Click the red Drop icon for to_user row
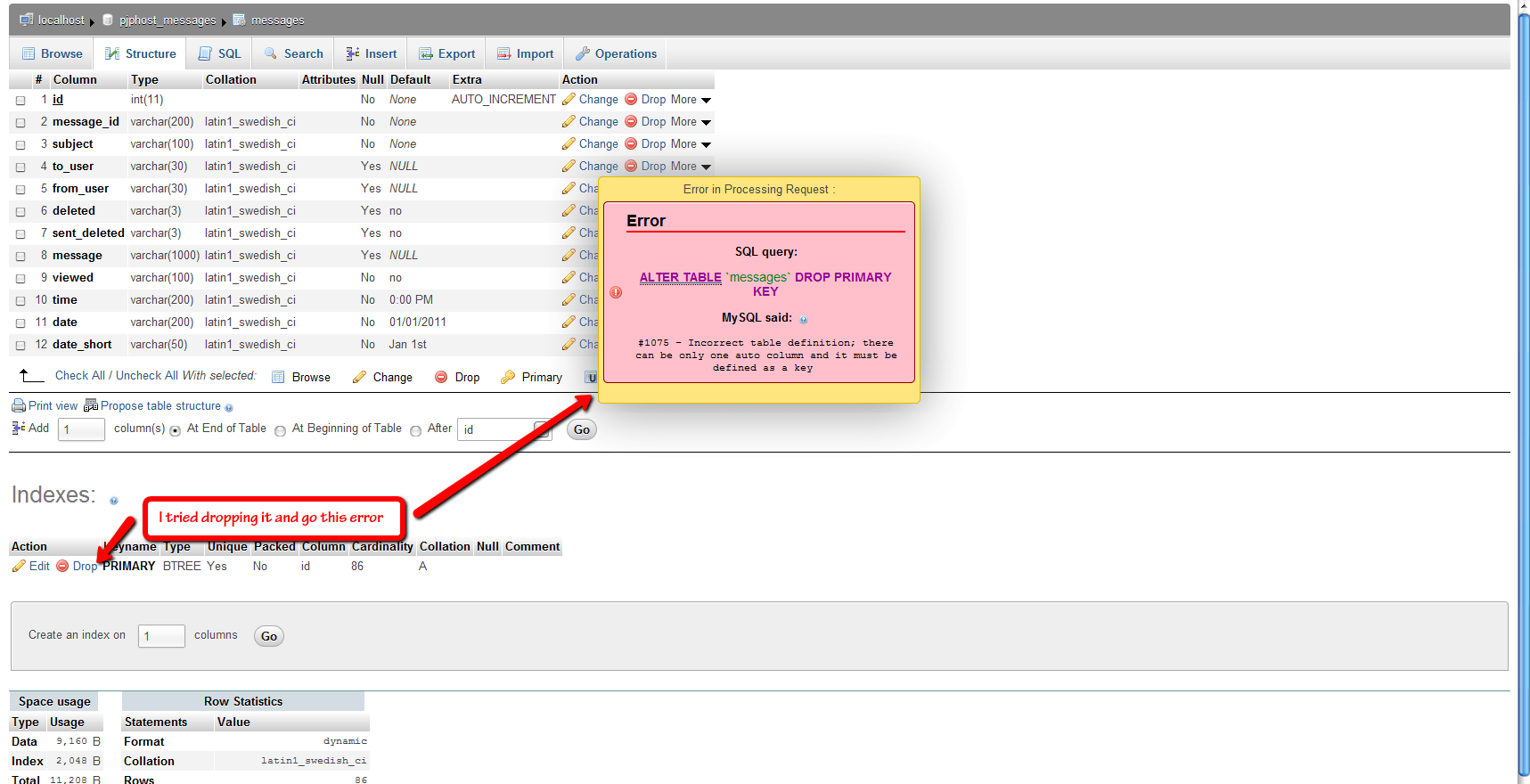 631,166
